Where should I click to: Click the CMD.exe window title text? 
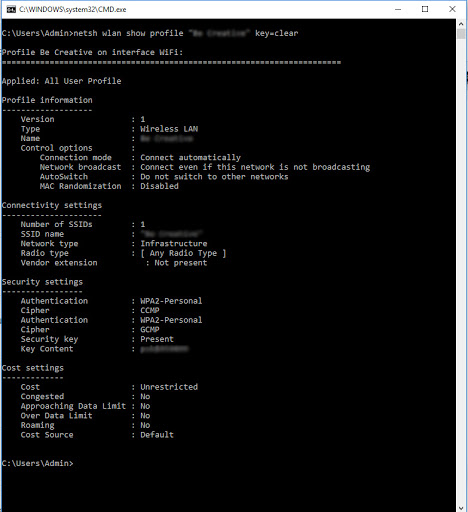pos(73,9)
